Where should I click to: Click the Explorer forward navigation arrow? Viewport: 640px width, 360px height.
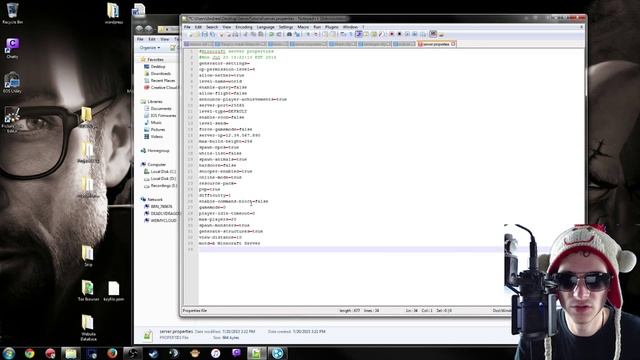149,29
